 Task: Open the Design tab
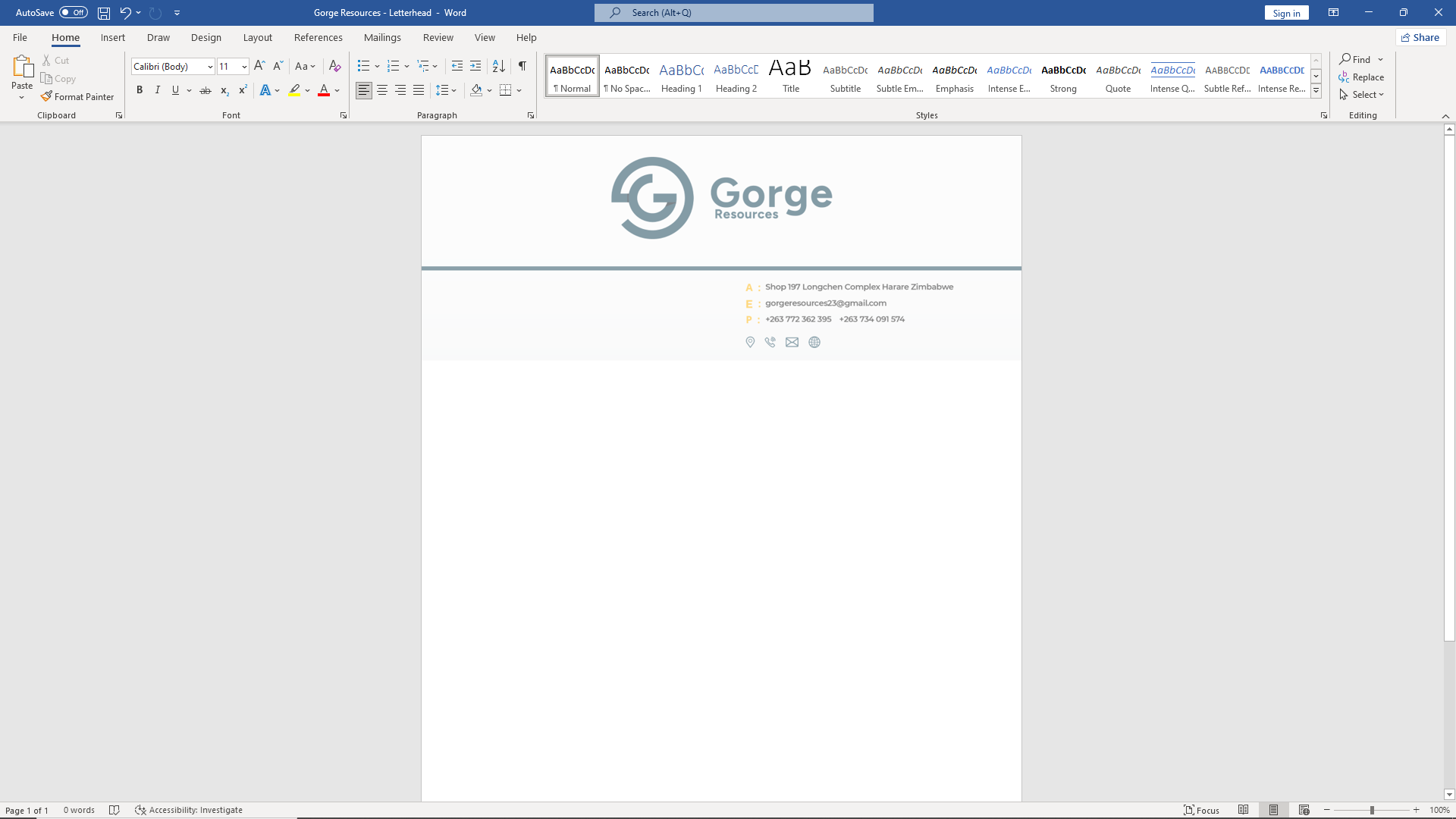point(206,37)
